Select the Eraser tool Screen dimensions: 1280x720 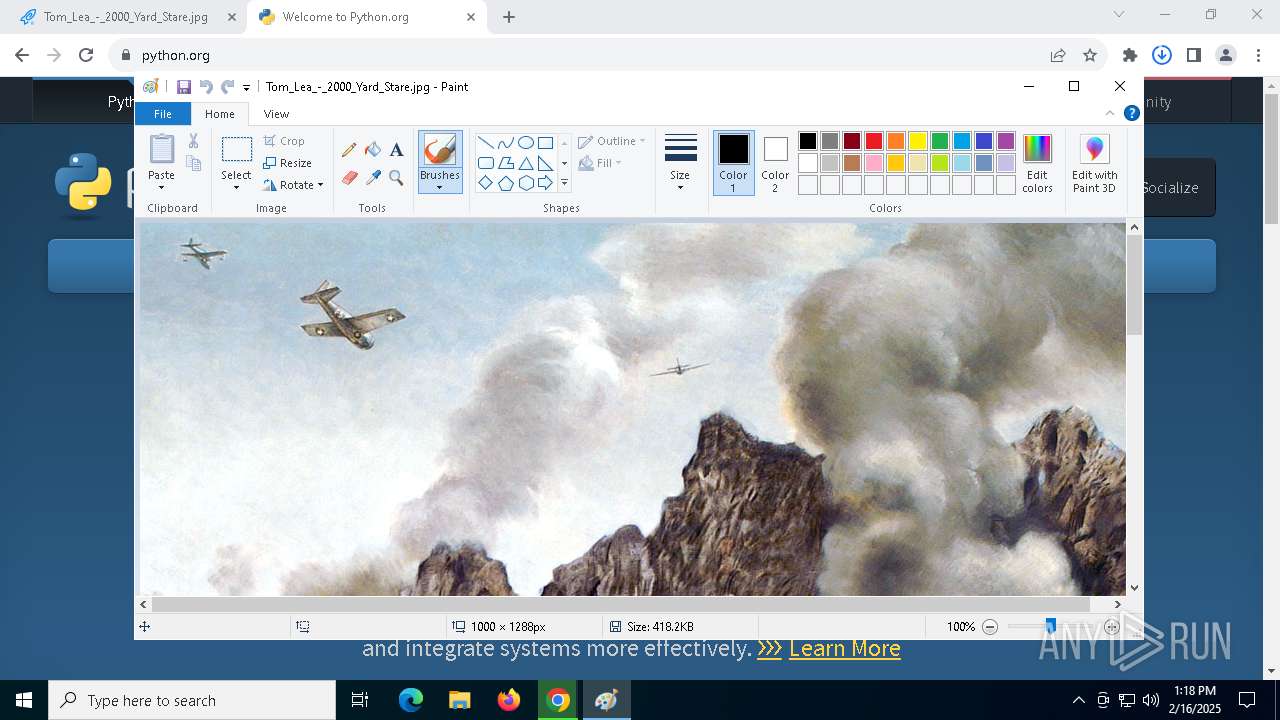[349, 177]
